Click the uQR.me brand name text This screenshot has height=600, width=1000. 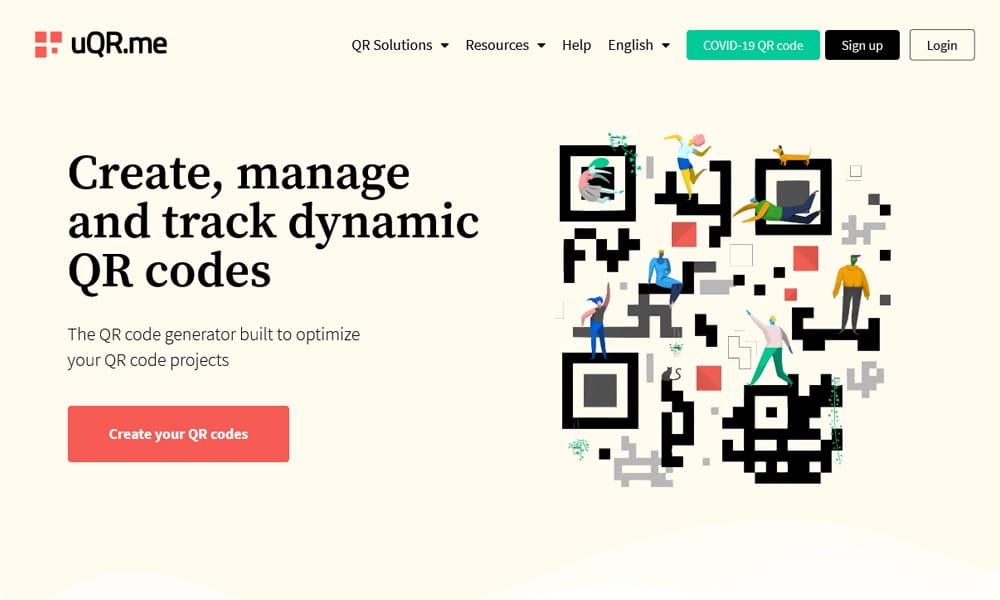[x=119, y=44]
